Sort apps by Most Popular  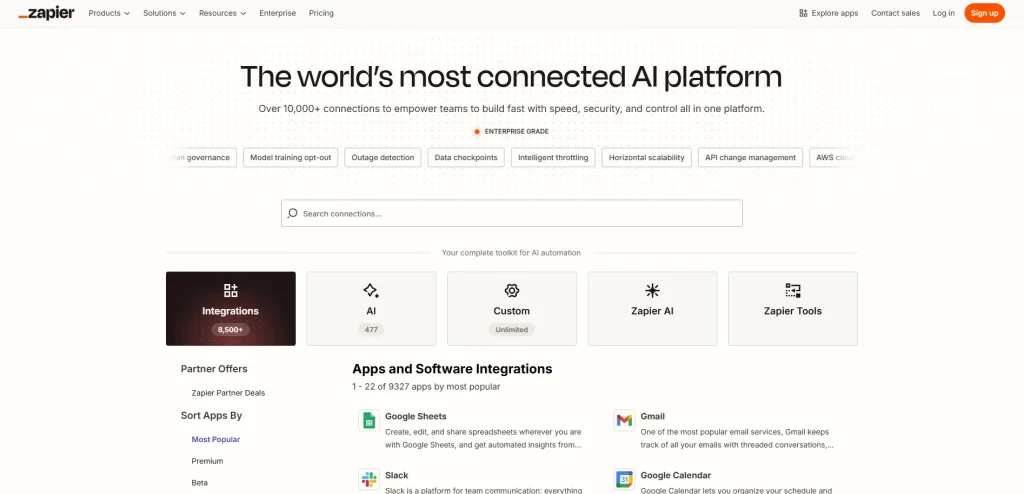[x=216, y=440]
